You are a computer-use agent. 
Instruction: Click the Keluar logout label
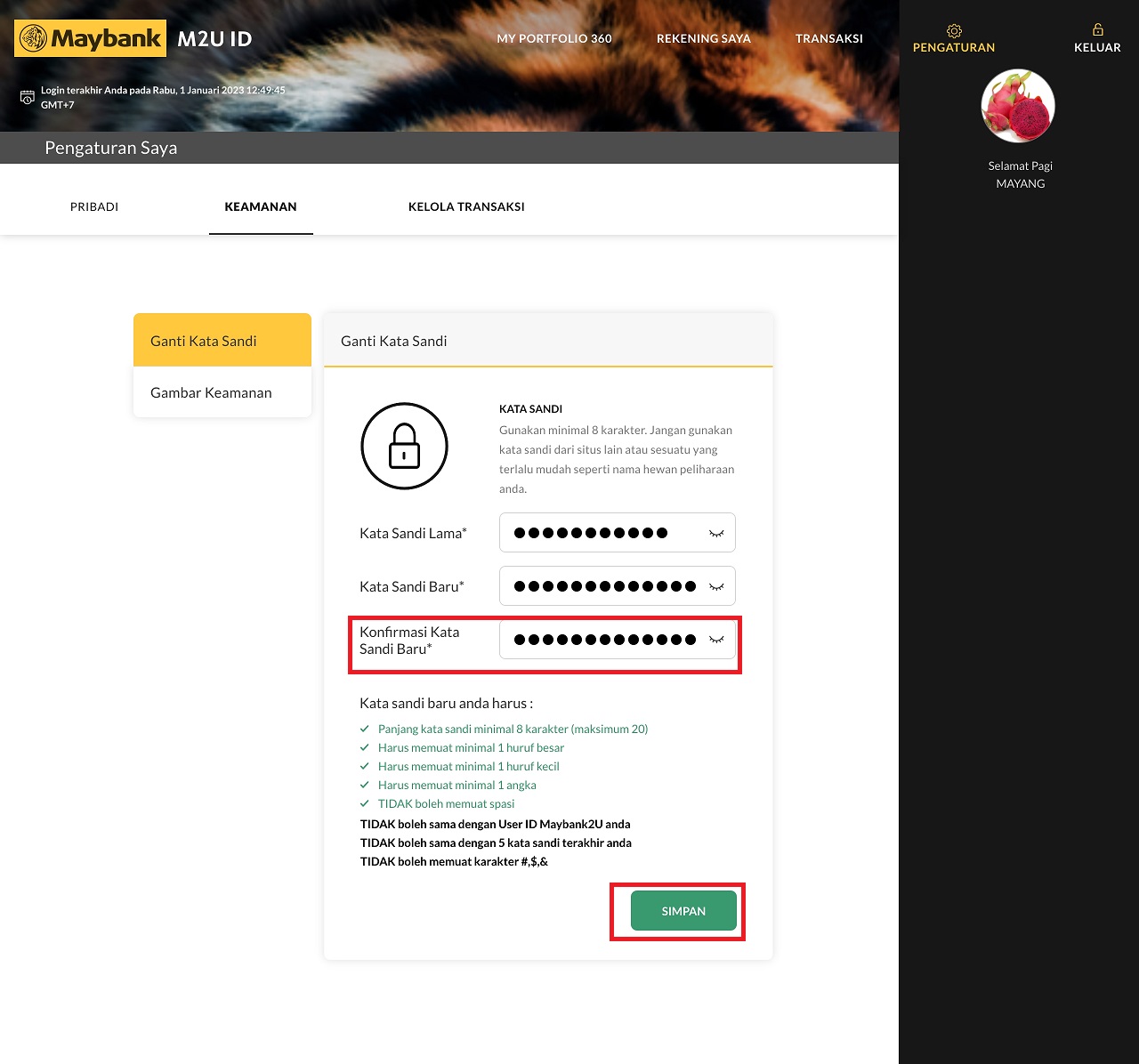point(1097,48)
